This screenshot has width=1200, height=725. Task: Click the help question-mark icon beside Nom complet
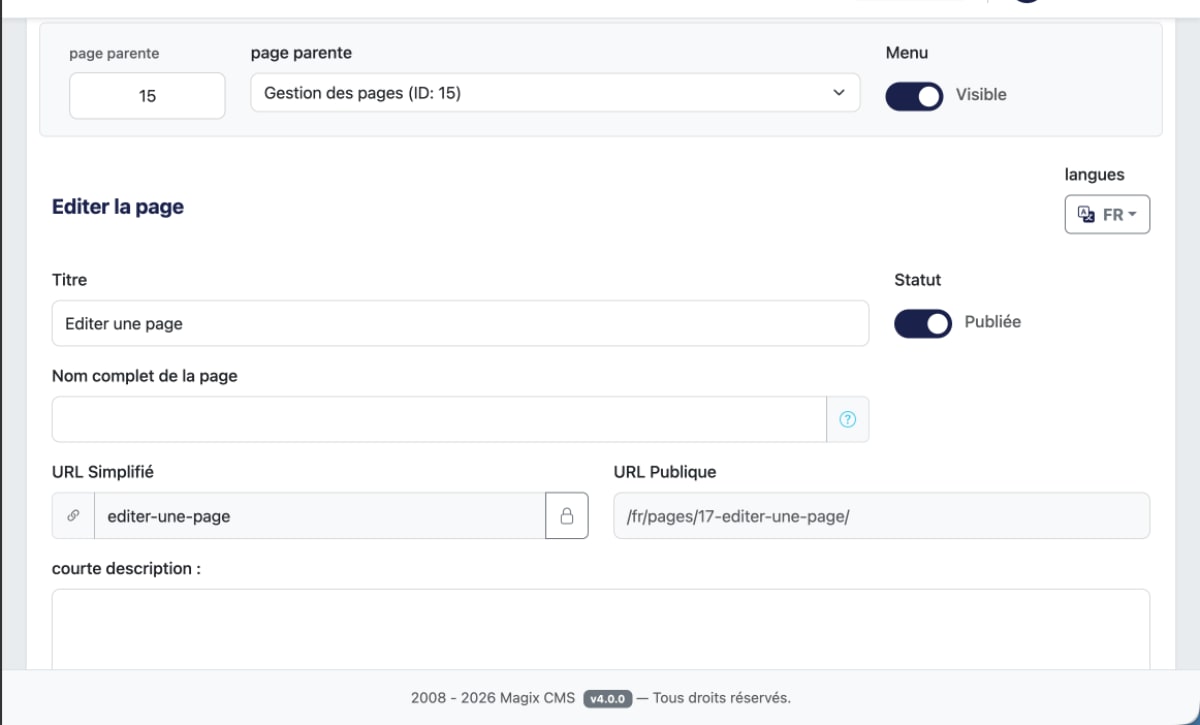click(x=848, y=420)
